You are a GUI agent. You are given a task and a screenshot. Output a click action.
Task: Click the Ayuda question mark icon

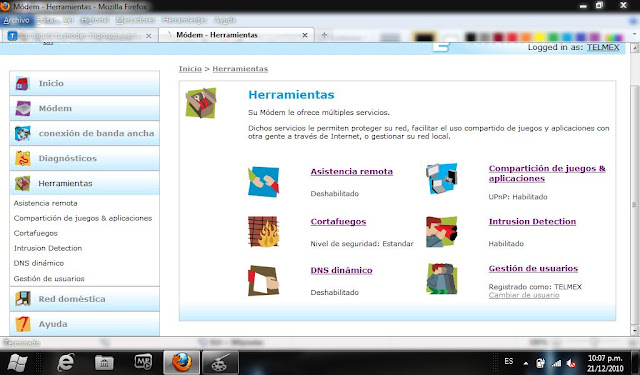pyautogui.click(x=22, y=324)
